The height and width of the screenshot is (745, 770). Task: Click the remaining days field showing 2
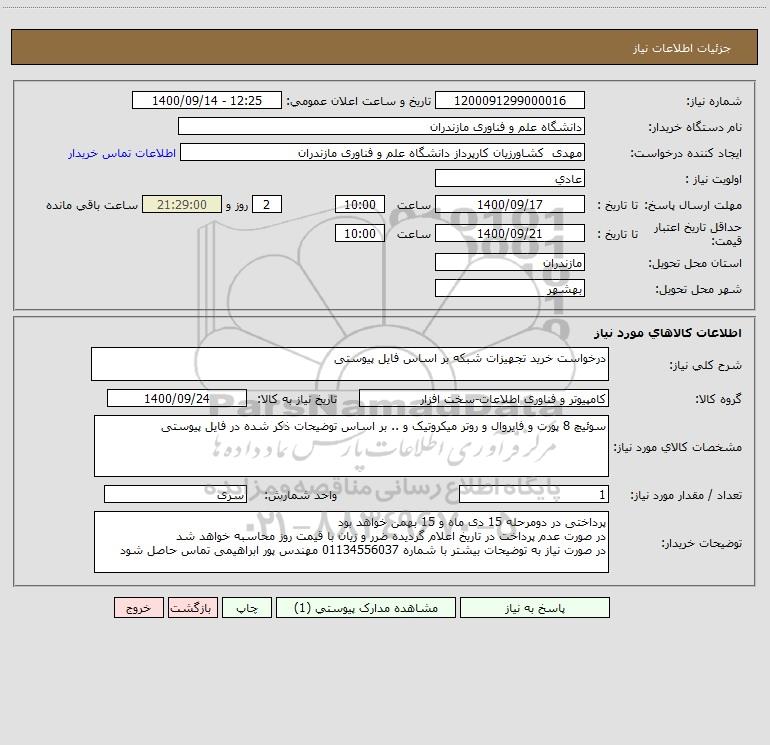[x=267, y=204]
